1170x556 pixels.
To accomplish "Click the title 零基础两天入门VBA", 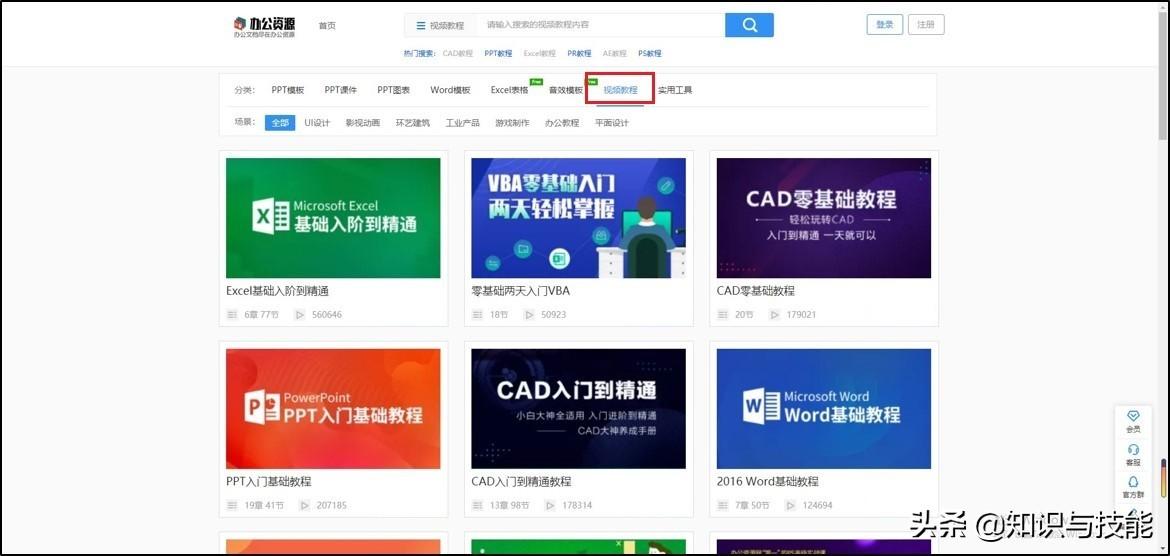I will (x=521, y=291).
